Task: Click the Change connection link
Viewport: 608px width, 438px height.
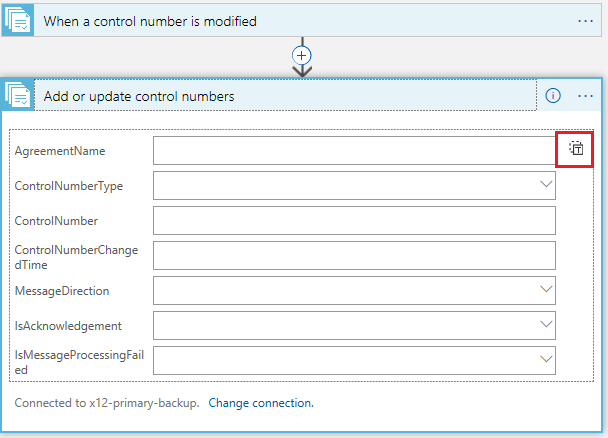Action: (261, 403)
